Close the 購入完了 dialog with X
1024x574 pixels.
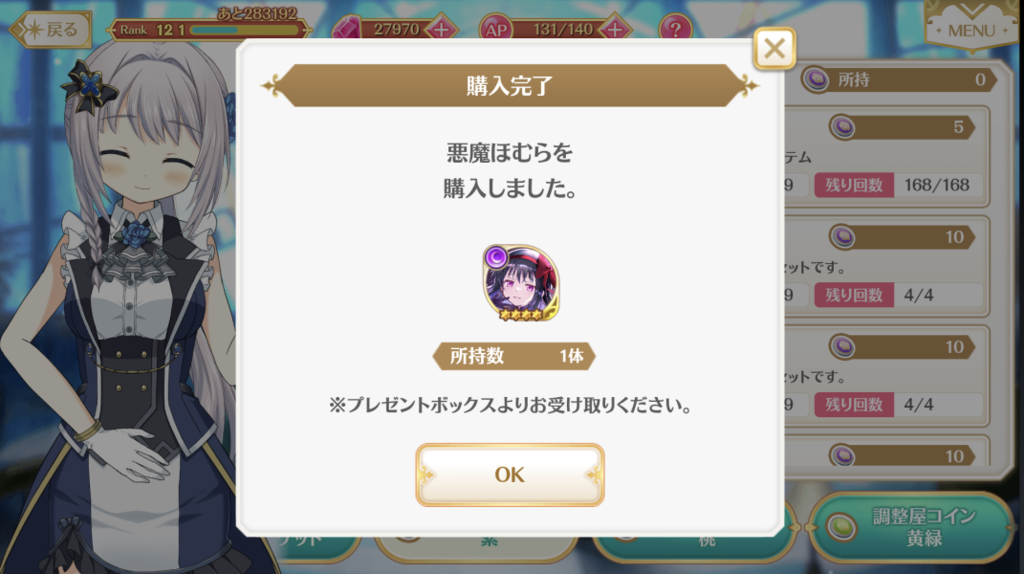coord(775,48)
